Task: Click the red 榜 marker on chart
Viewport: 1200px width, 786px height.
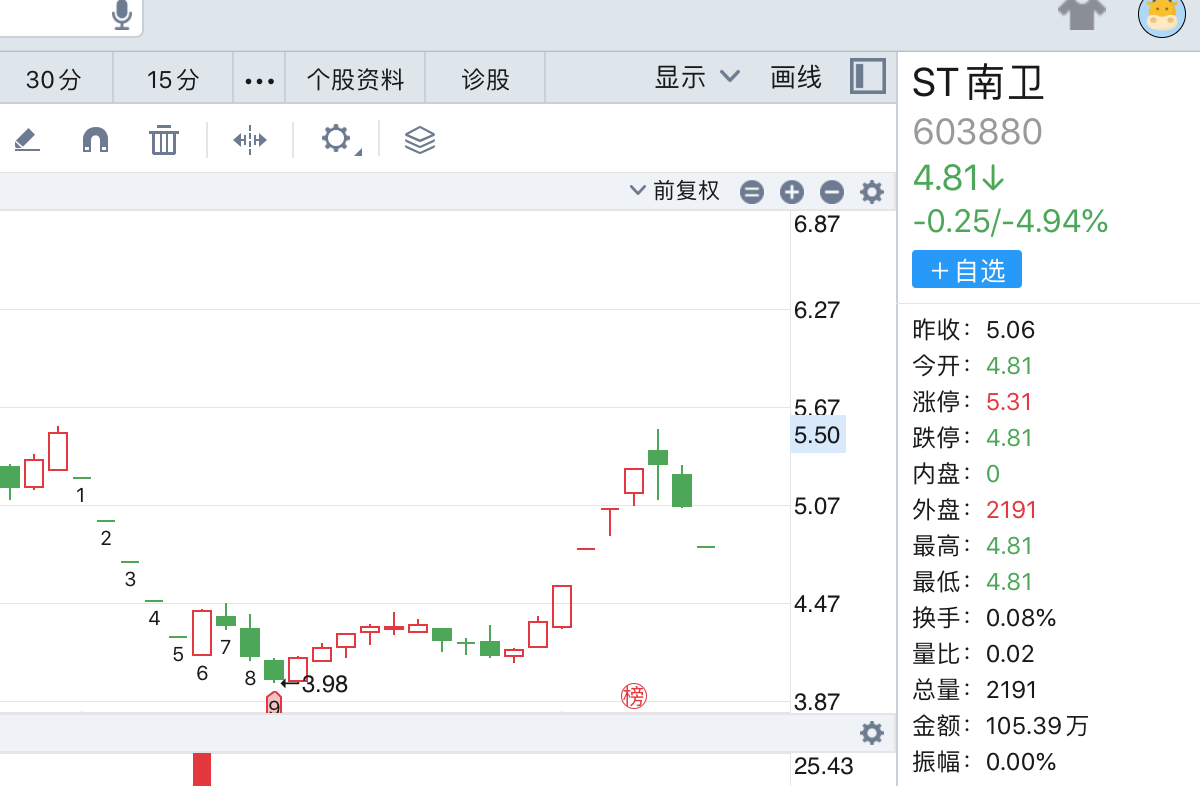Action: point(634,696)
